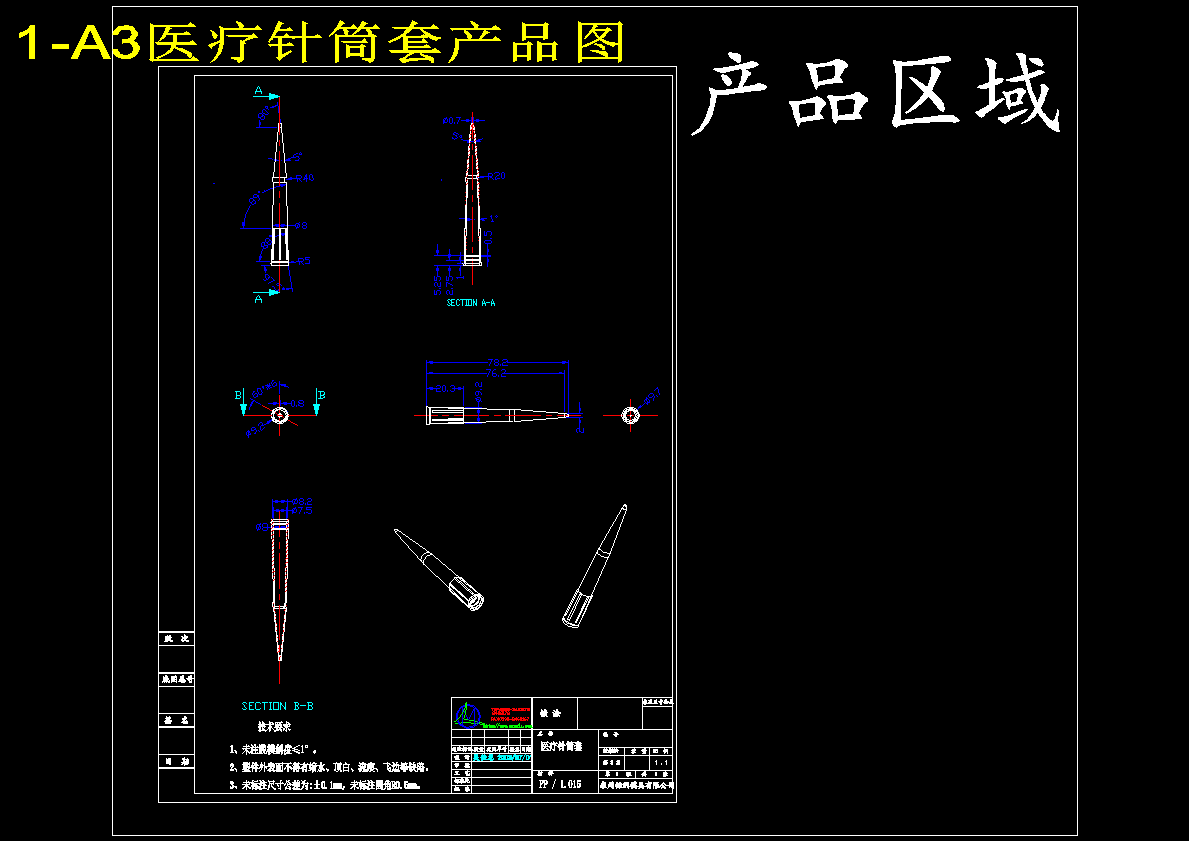
Task: Click technical requirement note number 3
Action: (x=325, y=786)
